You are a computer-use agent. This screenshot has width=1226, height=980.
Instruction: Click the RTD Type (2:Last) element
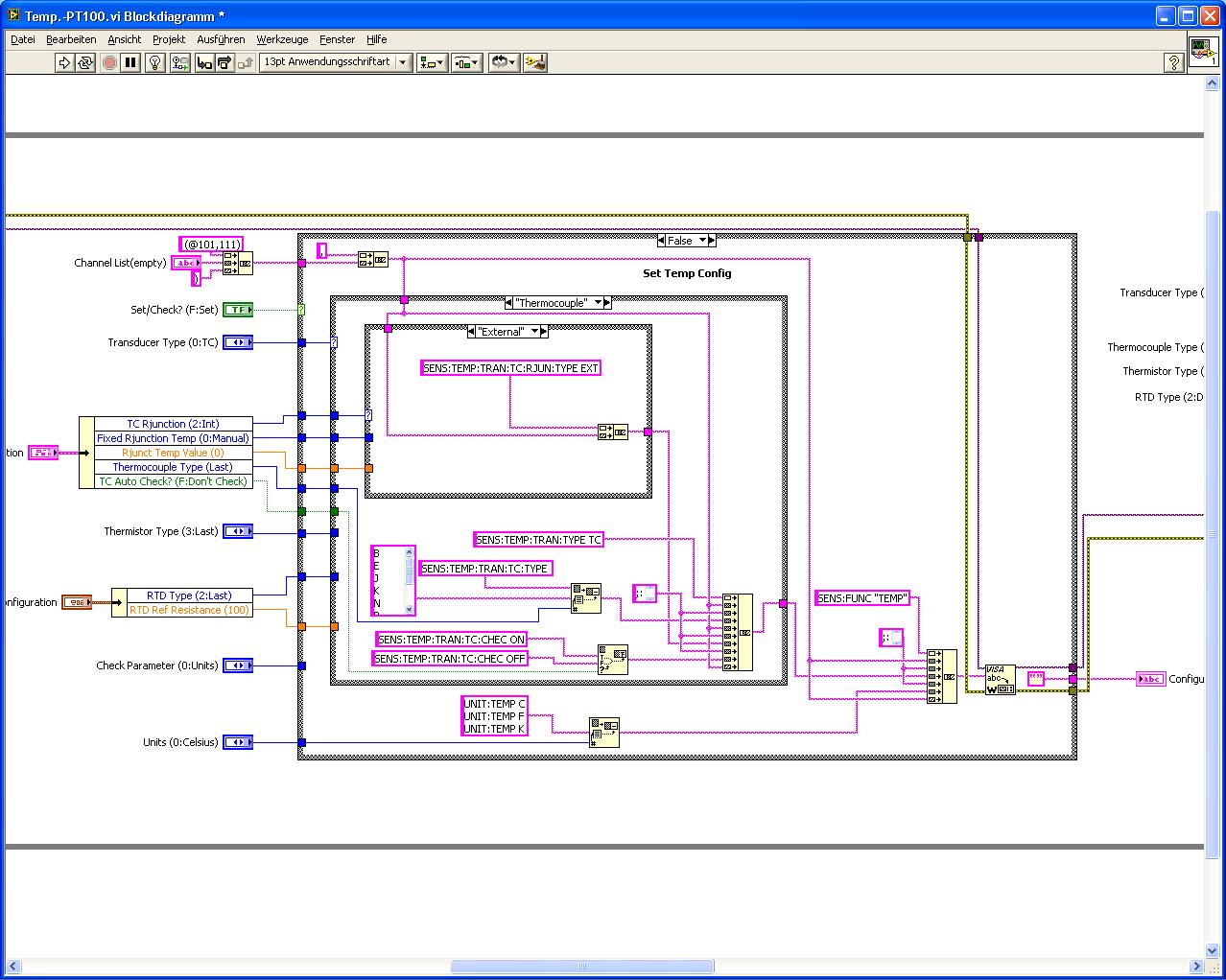tap(189, 595)
